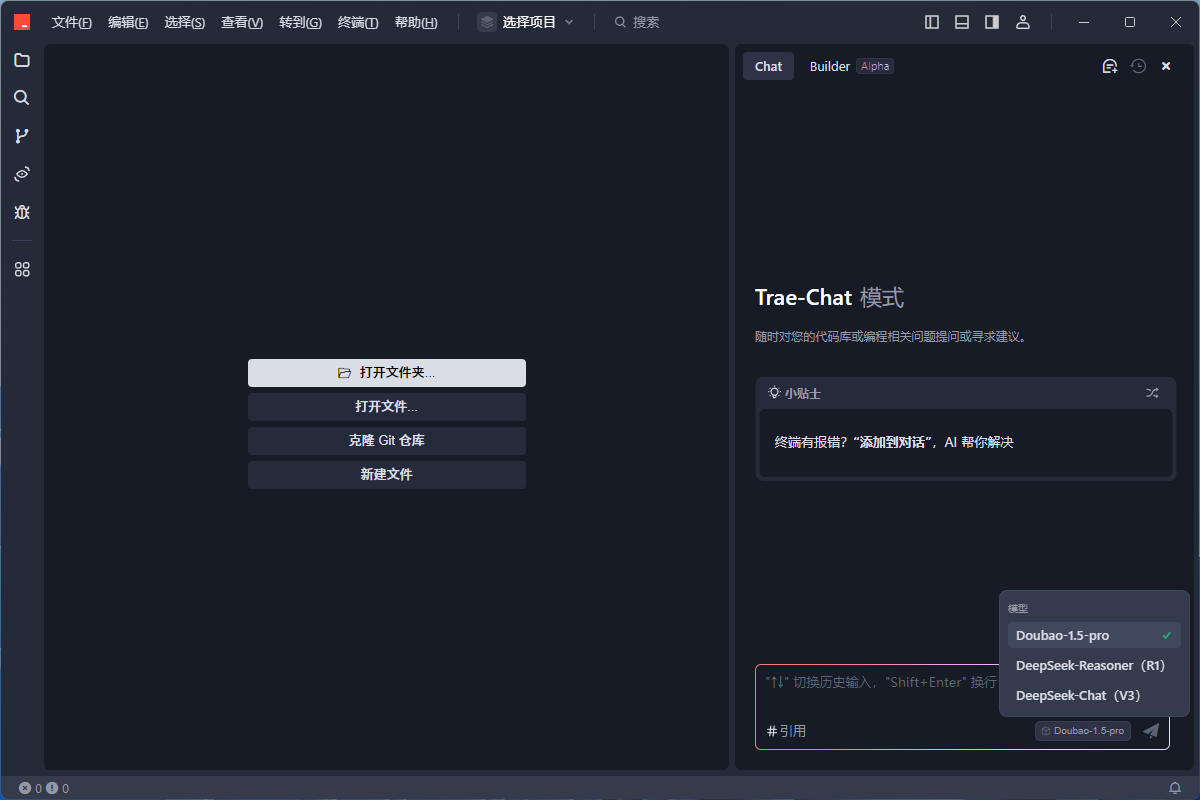This screenshot has height=800, width=1200.
Task: Open the 编辑(E) menu
Action: tap(128, 22)
